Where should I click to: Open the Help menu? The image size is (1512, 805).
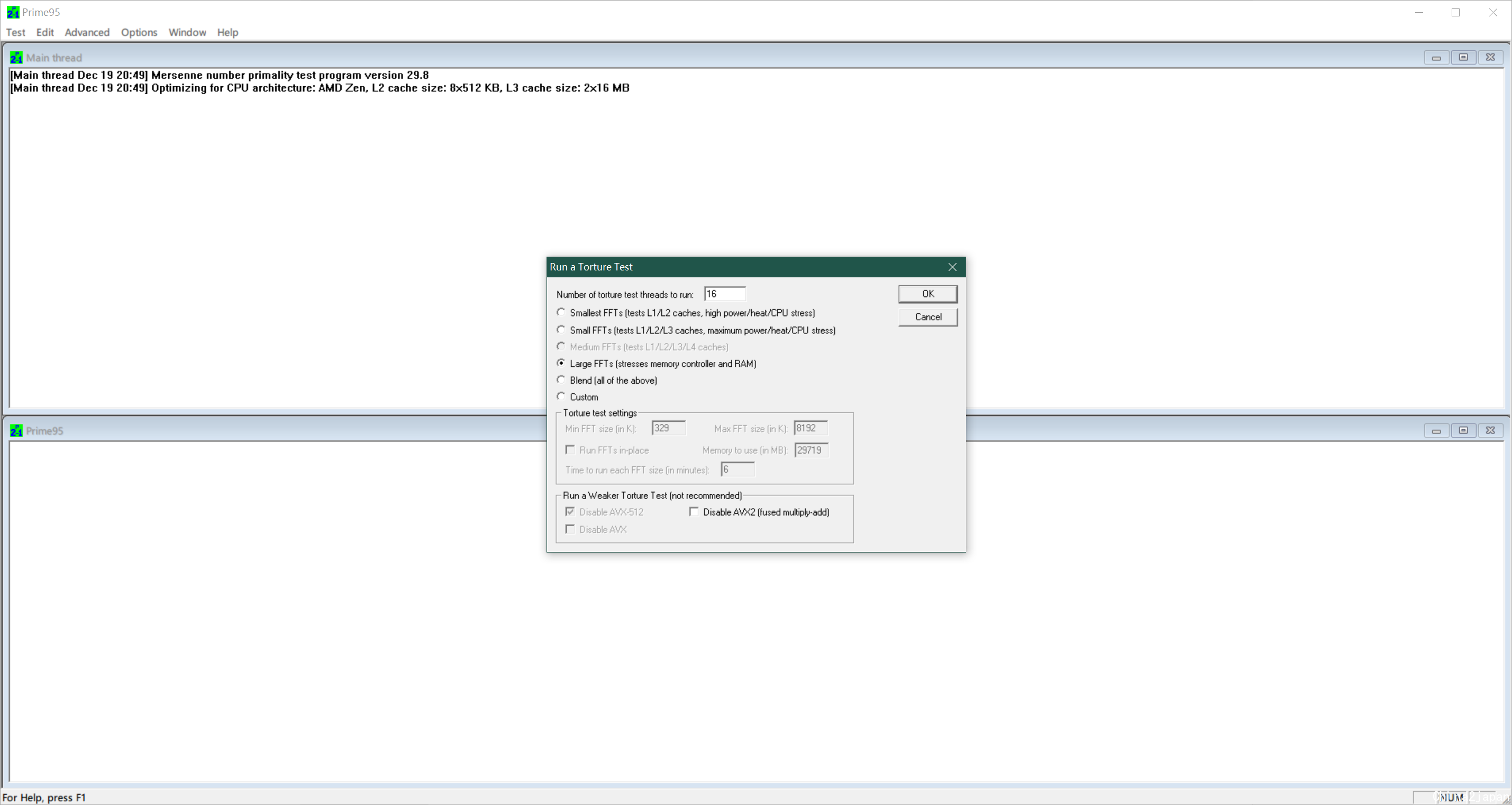point(227,32)
